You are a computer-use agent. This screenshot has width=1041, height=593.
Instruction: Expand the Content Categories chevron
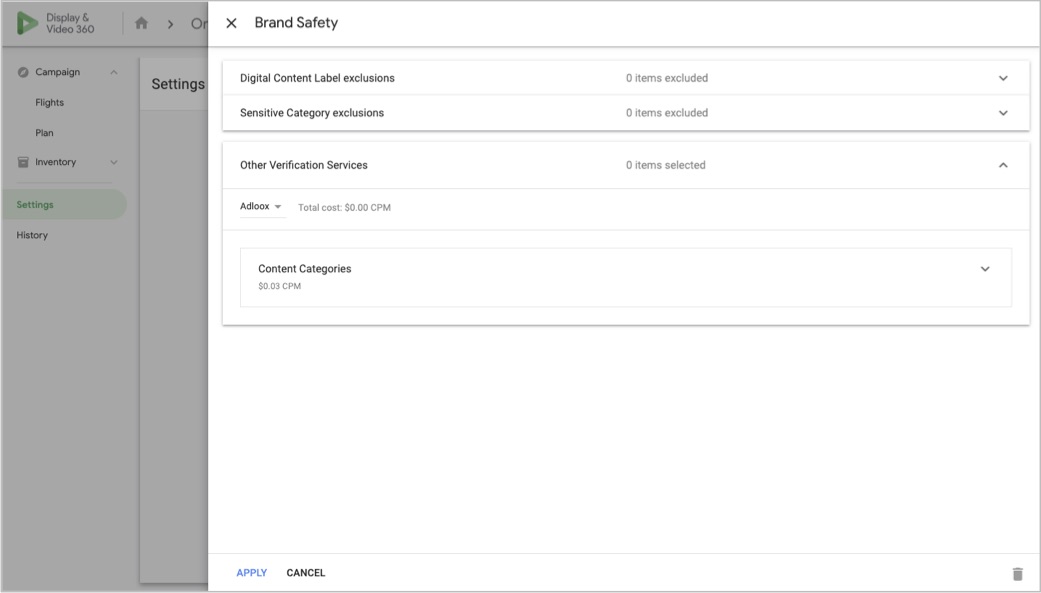pos(985,269)
